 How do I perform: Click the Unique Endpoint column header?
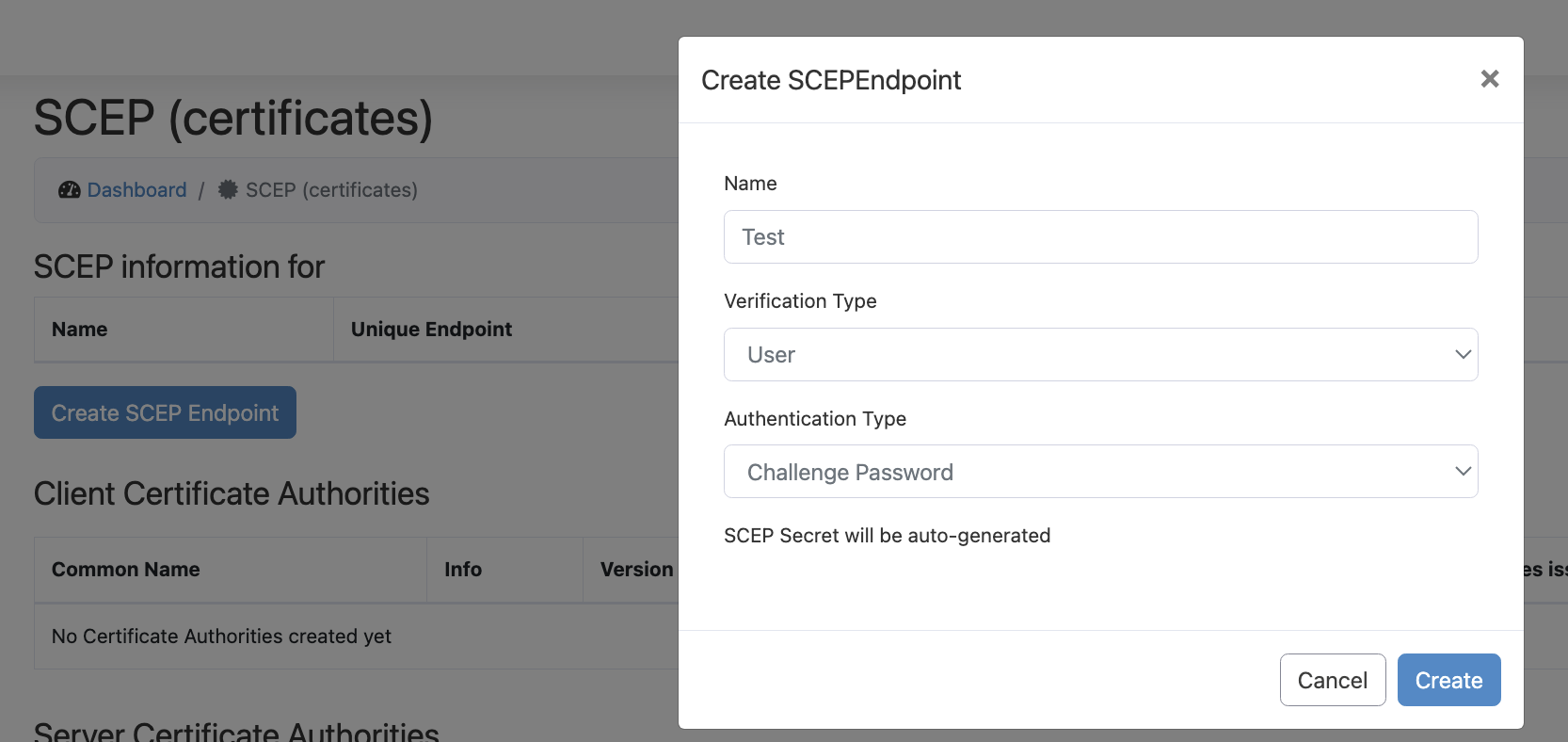(x=431, y=330)
